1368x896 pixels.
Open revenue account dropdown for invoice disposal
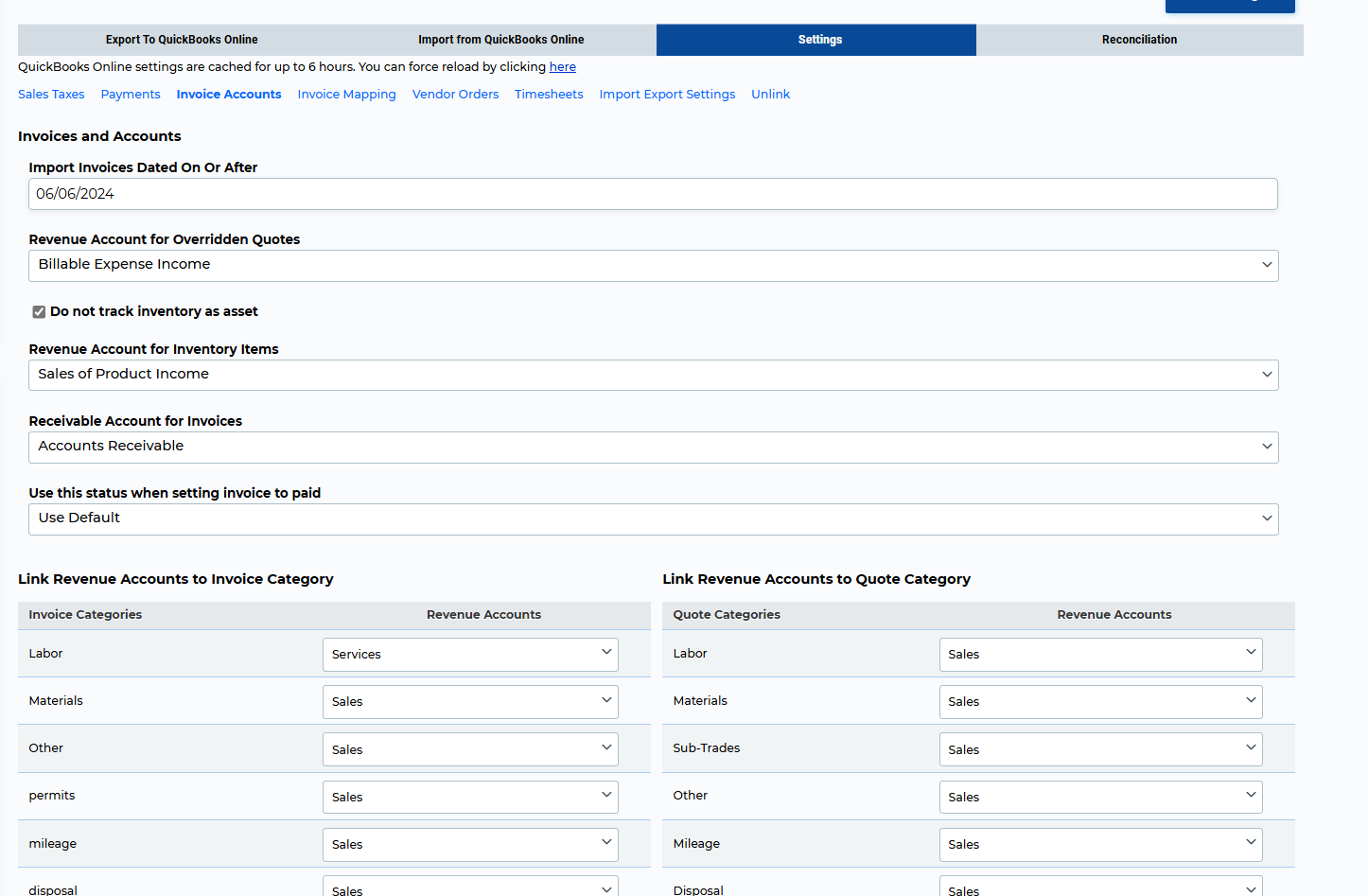[470, 887]
